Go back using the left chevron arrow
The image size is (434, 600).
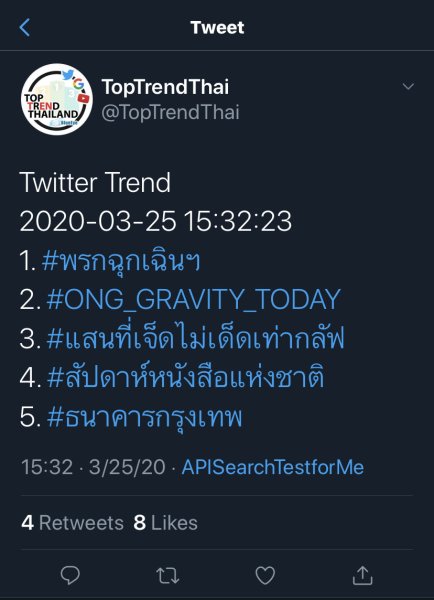pos(24,28)
